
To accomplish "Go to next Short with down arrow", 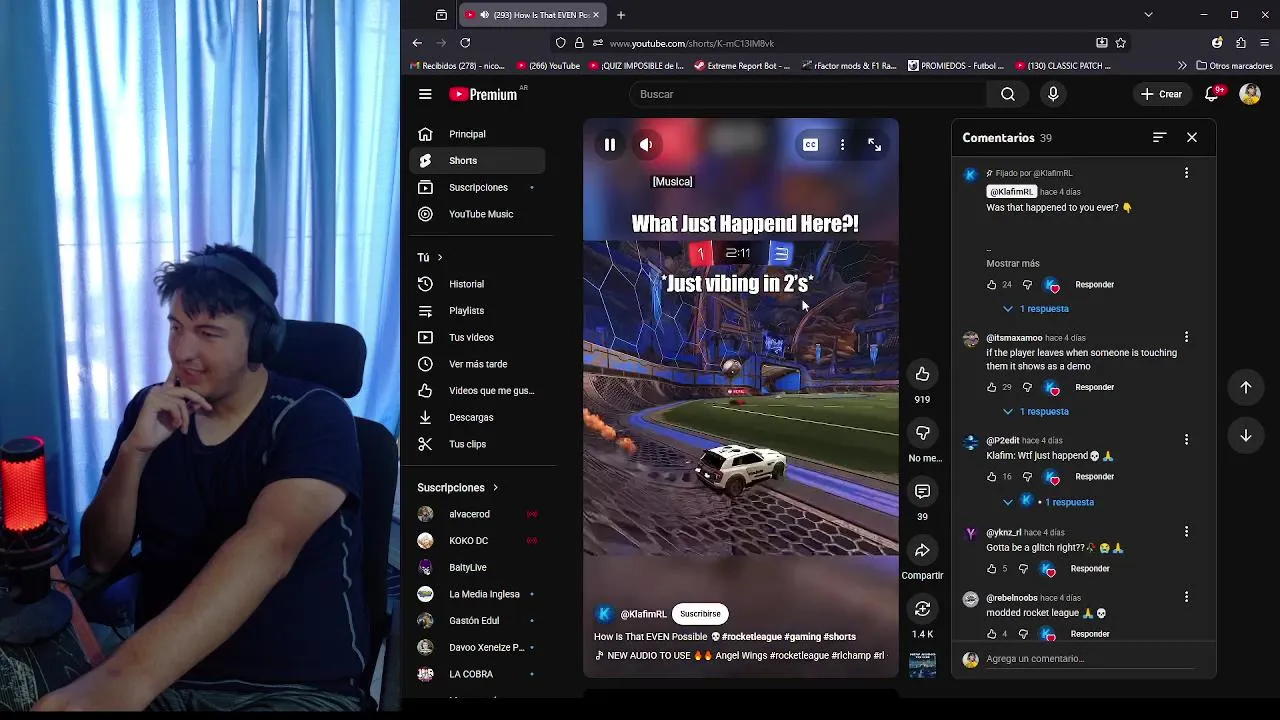I will pos(1246,435).
